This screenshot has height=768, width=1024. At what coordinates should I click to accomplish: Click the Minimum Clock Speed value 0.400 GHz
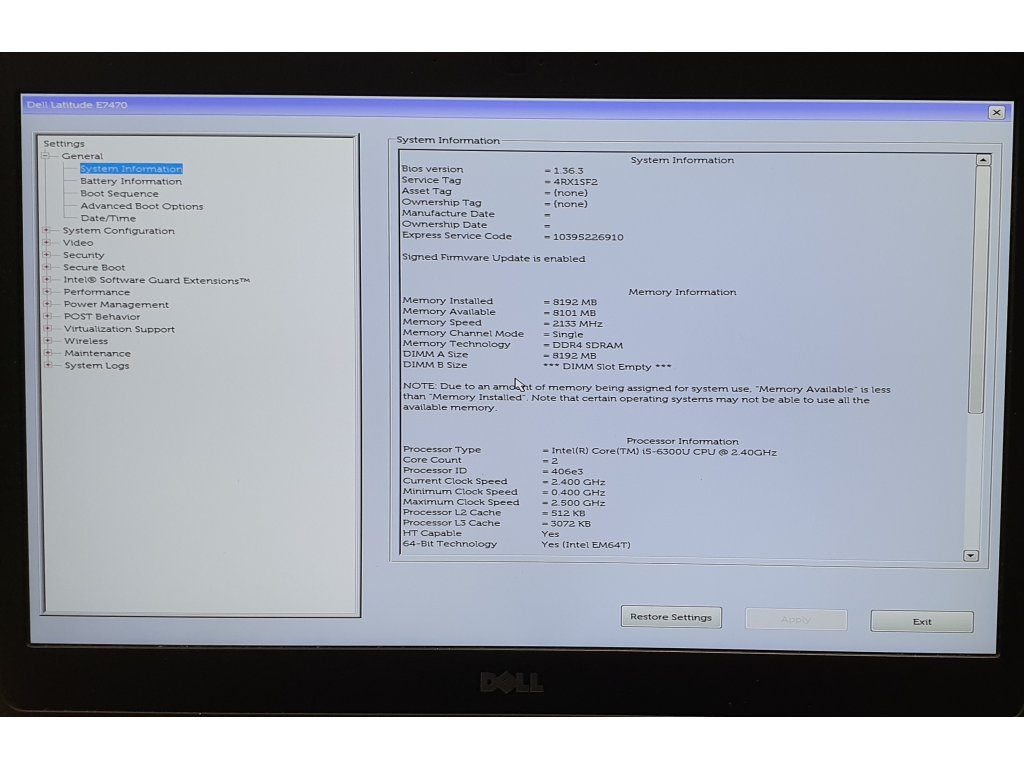pos(577,492)
